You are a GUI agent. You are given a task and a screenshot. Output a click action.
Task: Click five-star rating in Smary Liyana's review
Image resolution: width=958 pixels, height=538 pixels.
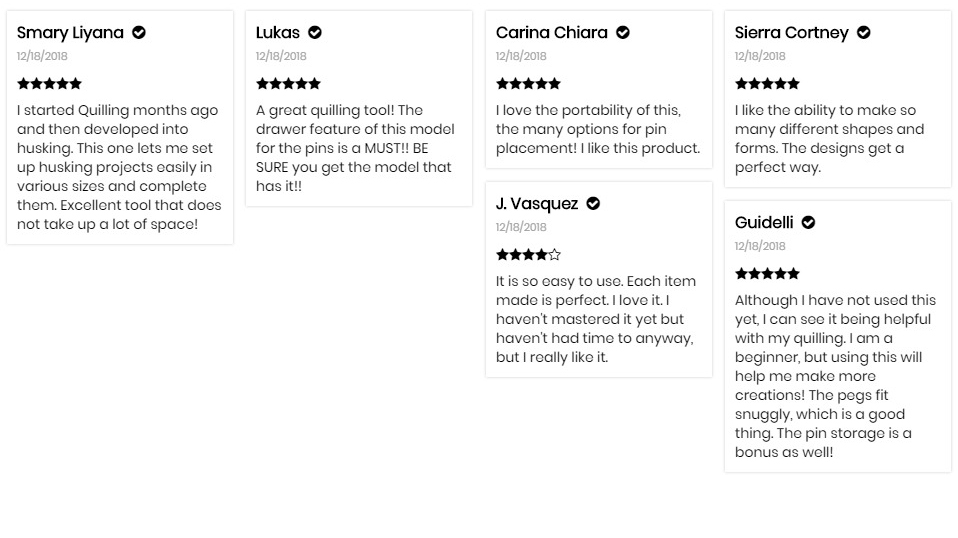(x=49, y=84)
